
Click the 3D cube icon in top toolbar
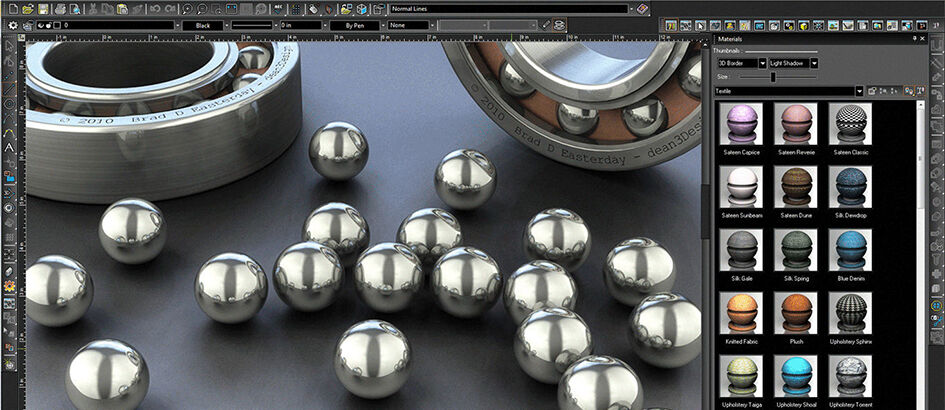pyautogui.click(x=361, y=9)
